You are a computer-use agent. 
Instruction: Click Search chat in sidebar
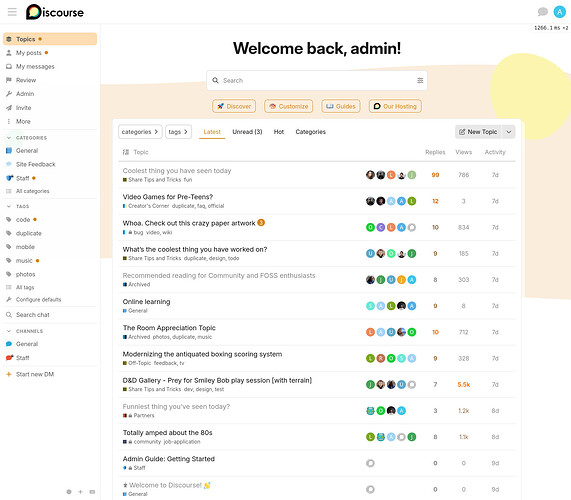pyautogui.click(x=50, y=315)
